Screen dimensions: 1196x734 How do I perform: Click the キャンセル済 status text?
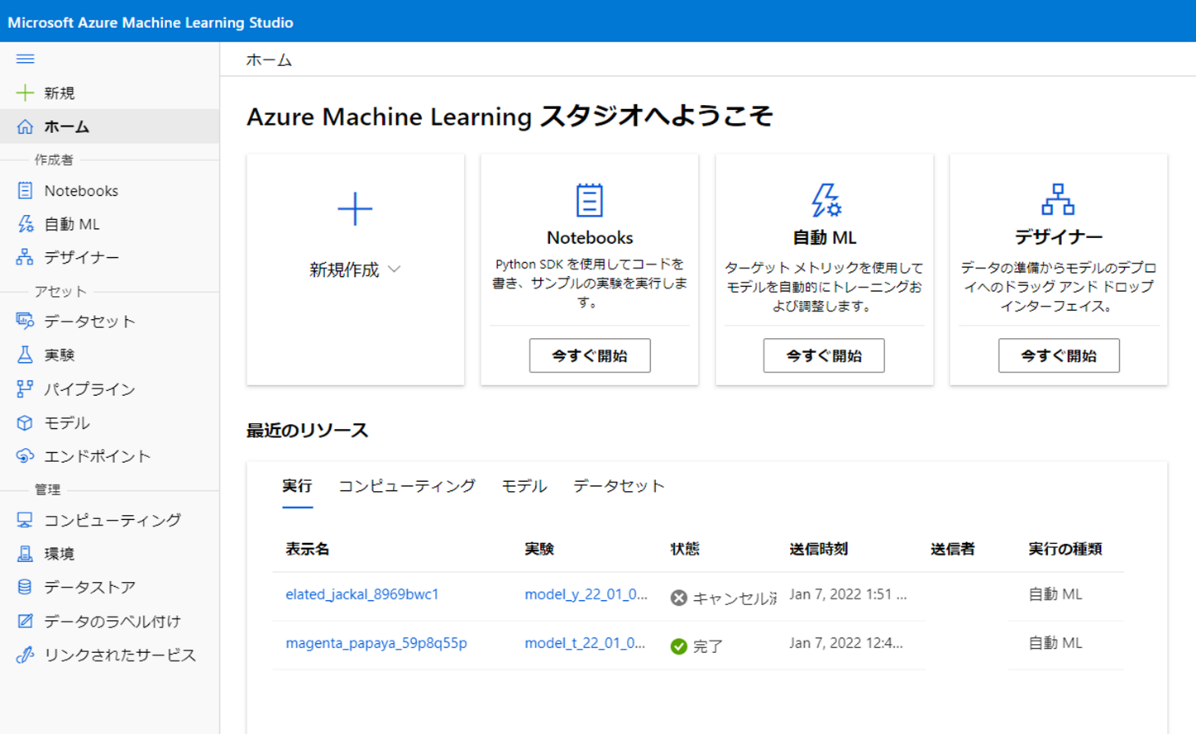click(735, 598)
